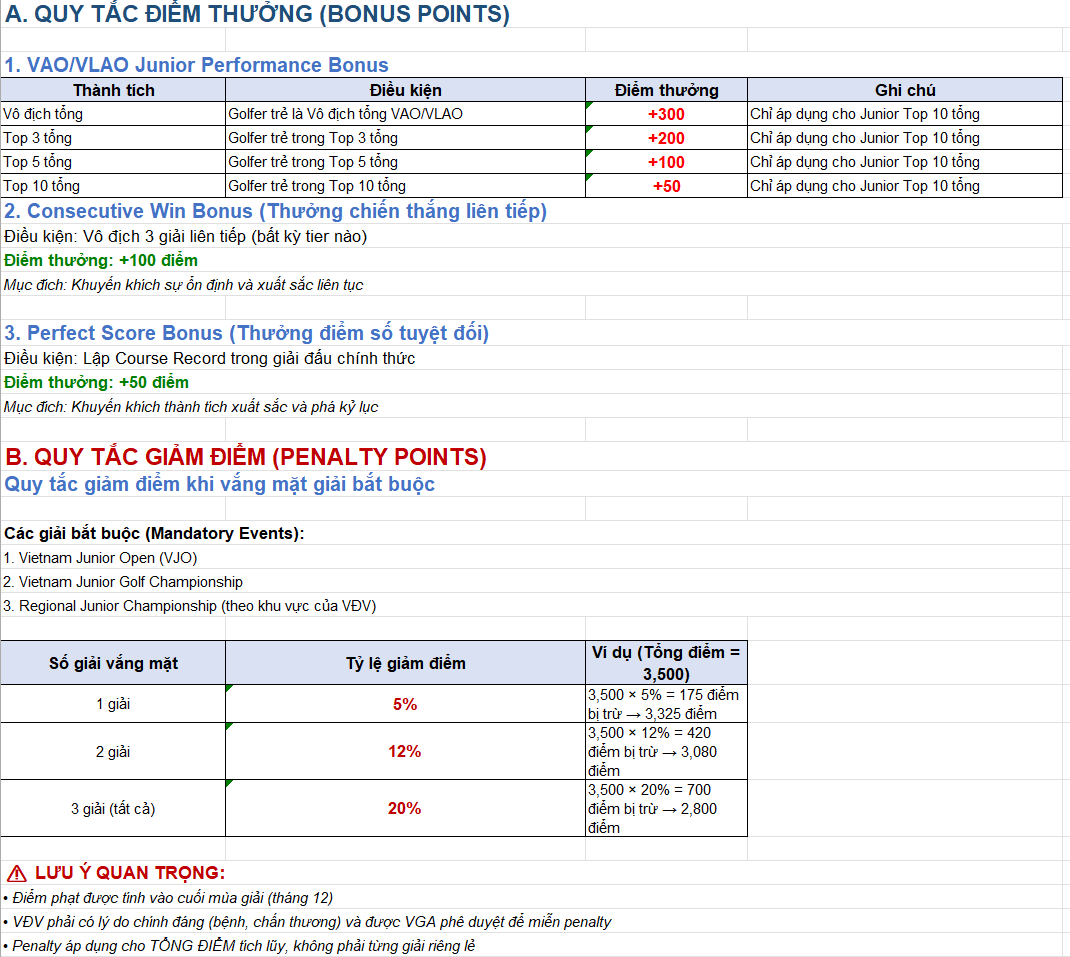Select the Ghi chú header cell
This screenshot has height=957, width=1070.
click(904, 90)
